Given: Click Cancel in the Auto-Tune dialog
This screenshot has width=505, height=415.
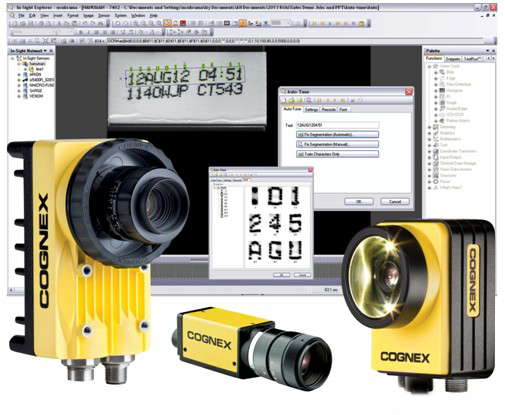Looking at the screenshot, I should pyautogui.click(x=395, y=202).
